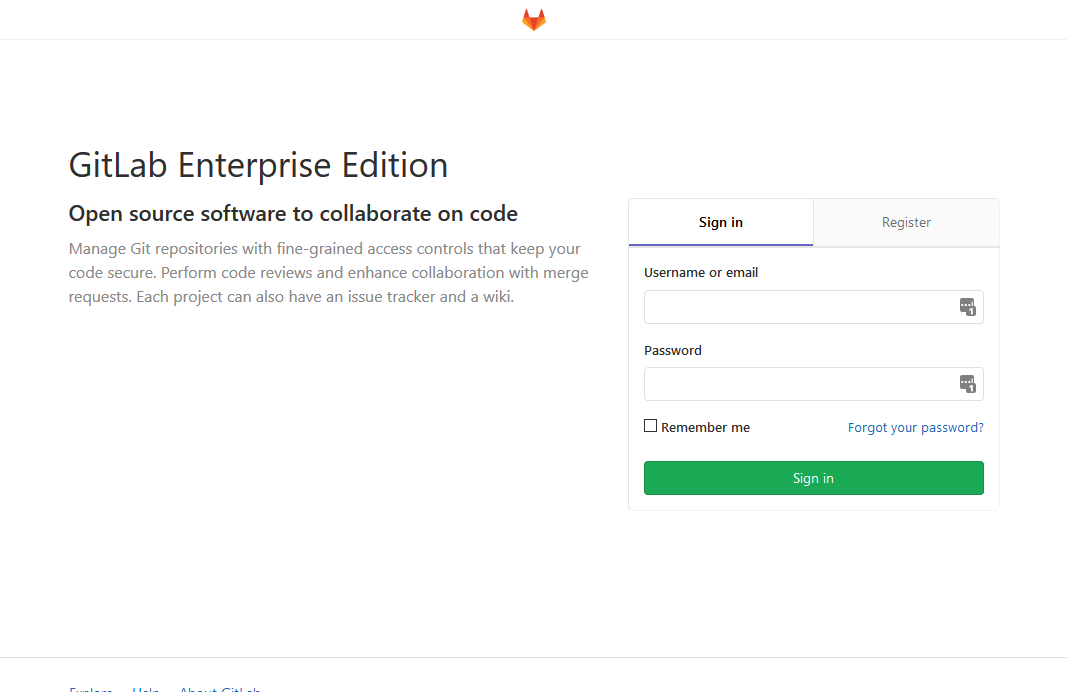
Task: Open the Explore footer link
Action: coord(90,688)
